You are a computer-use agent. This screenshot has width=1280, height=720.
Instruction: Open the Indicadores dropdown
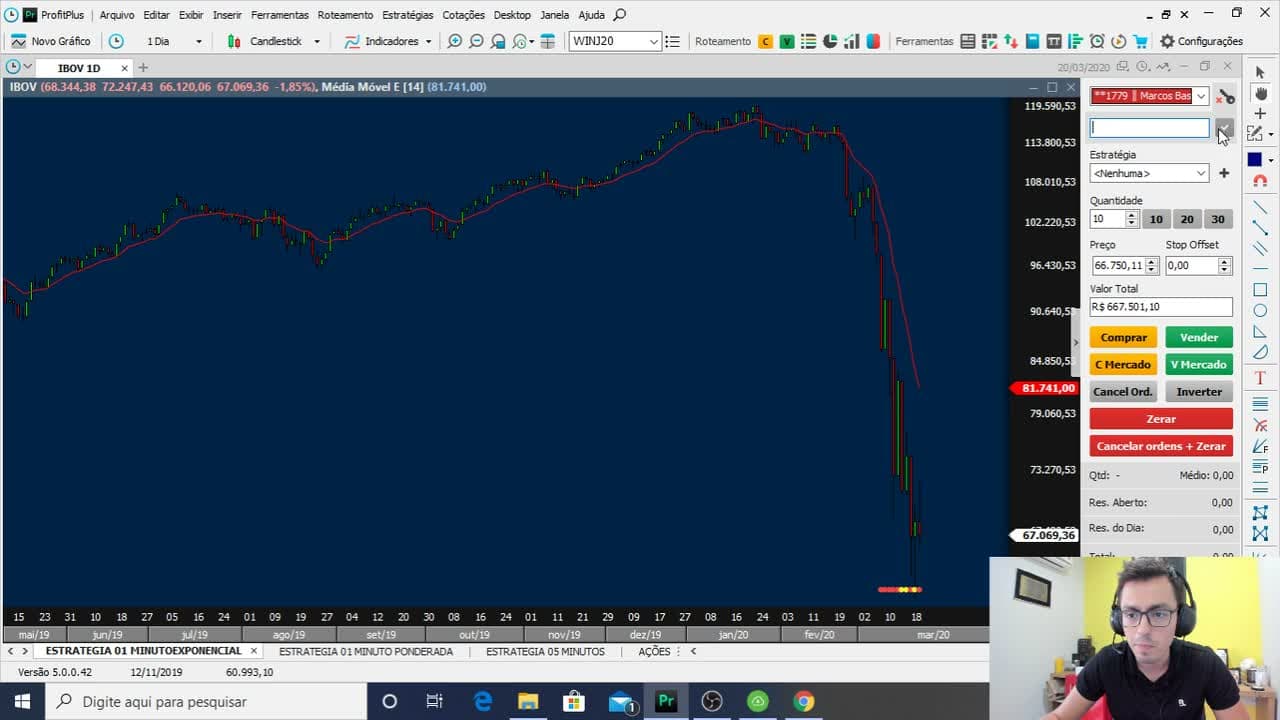coord(428,41)
